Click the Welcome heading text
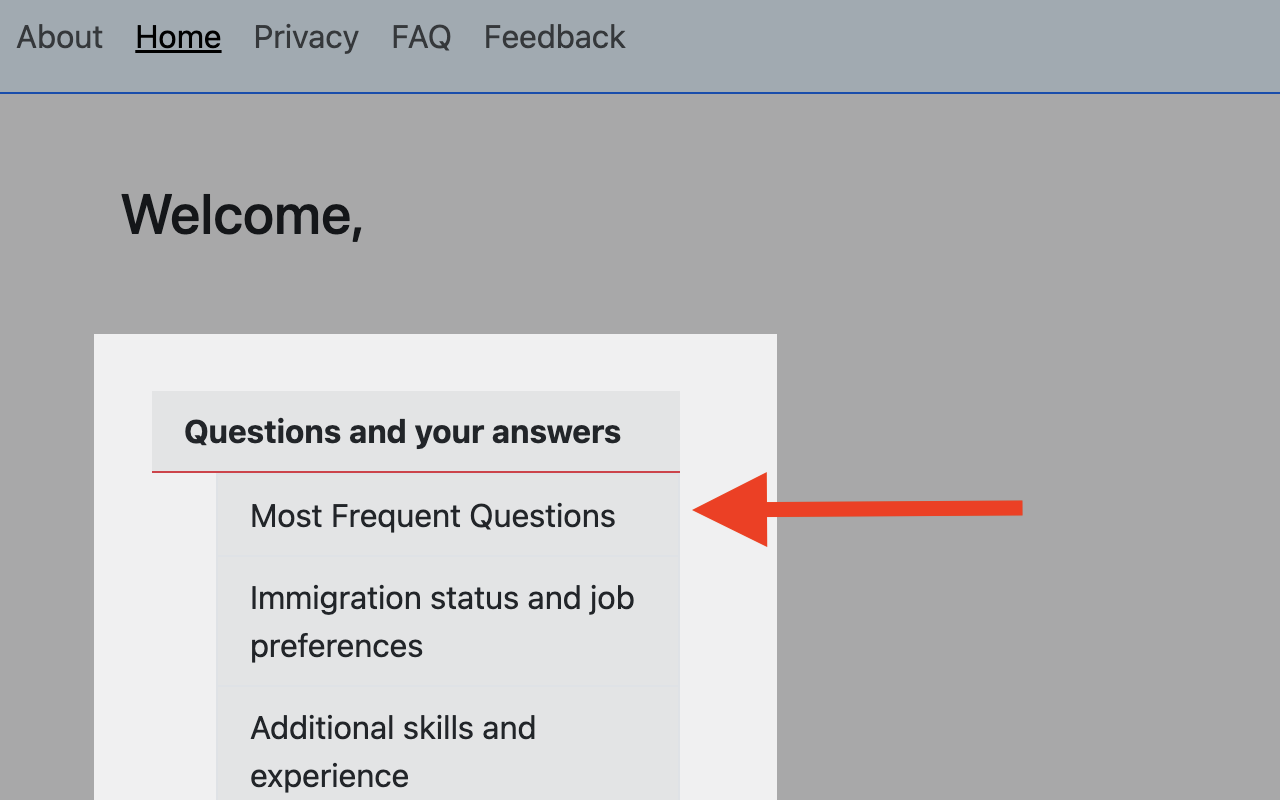 [x=241, y=214]
